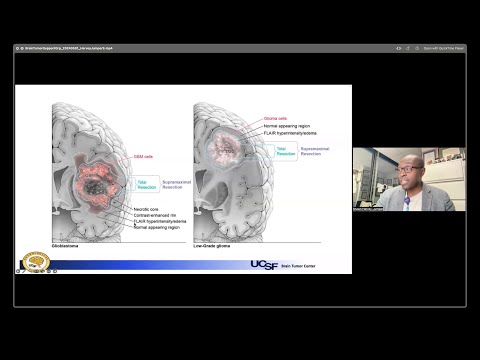Click the "Brain Tumor Center" footer text
The height and width of the screenshot is (360, 480).
tap(298, 266)
